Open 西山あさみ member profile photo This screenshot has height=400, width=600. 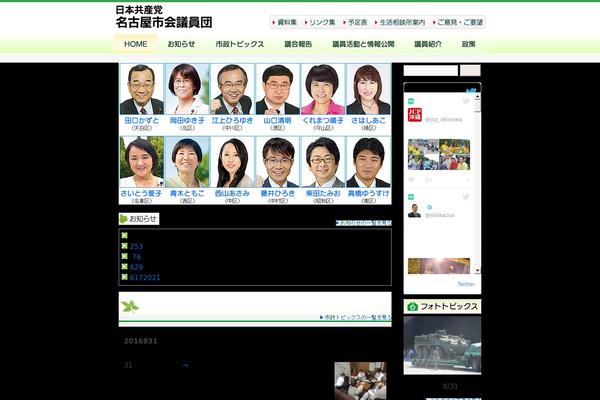point(232,162)
